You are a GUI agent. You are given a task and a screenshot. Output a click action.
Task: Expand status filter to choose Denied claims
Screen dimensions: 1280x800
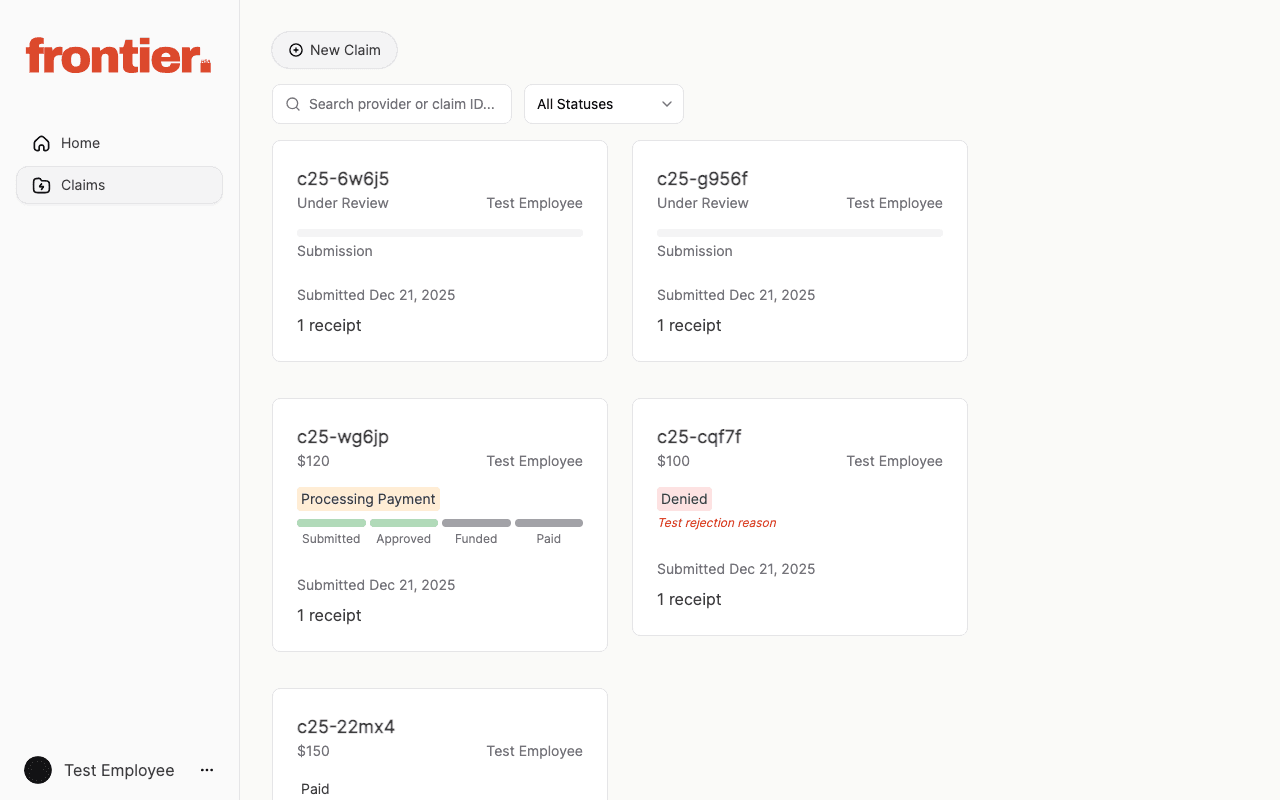coord(604,104)
